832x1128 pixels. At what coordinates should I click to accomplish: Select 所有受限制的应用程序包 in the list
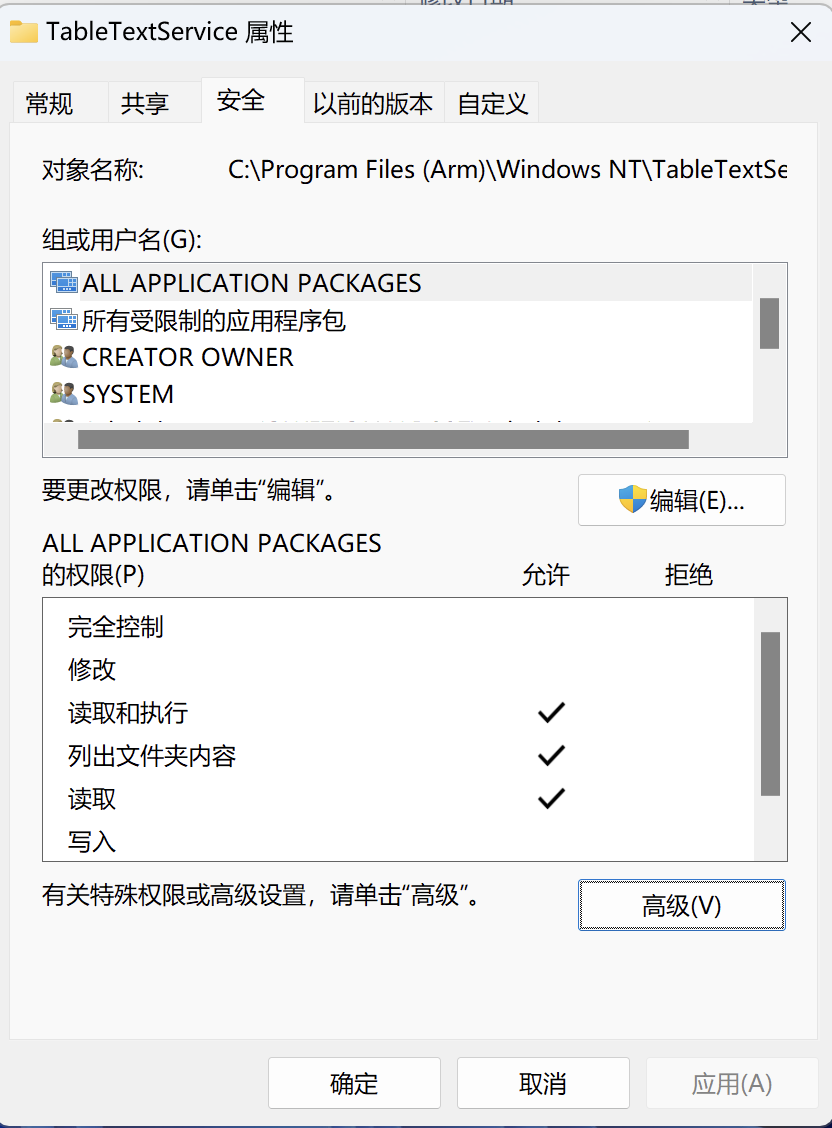[398, 320]
